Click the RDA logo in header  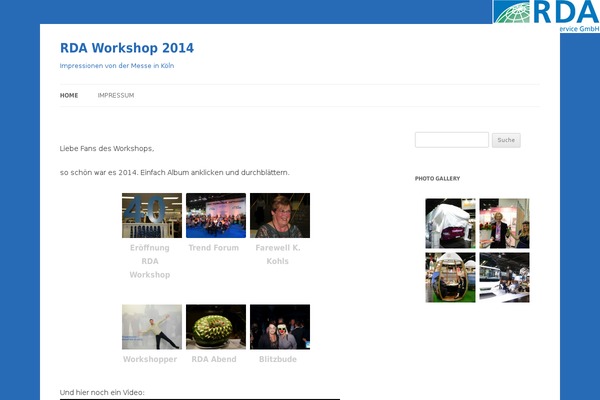(546, 16)
